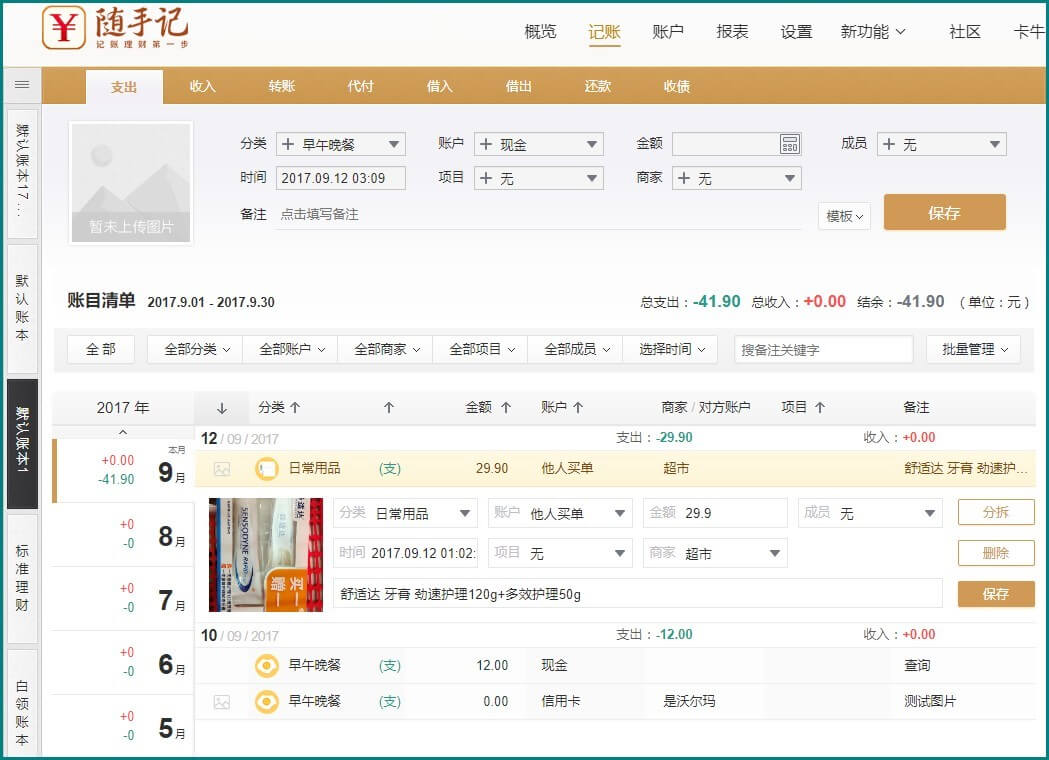Open the 分类 dropdown showing 早午晚餐

pyautogui.click(x=341, y=144)
